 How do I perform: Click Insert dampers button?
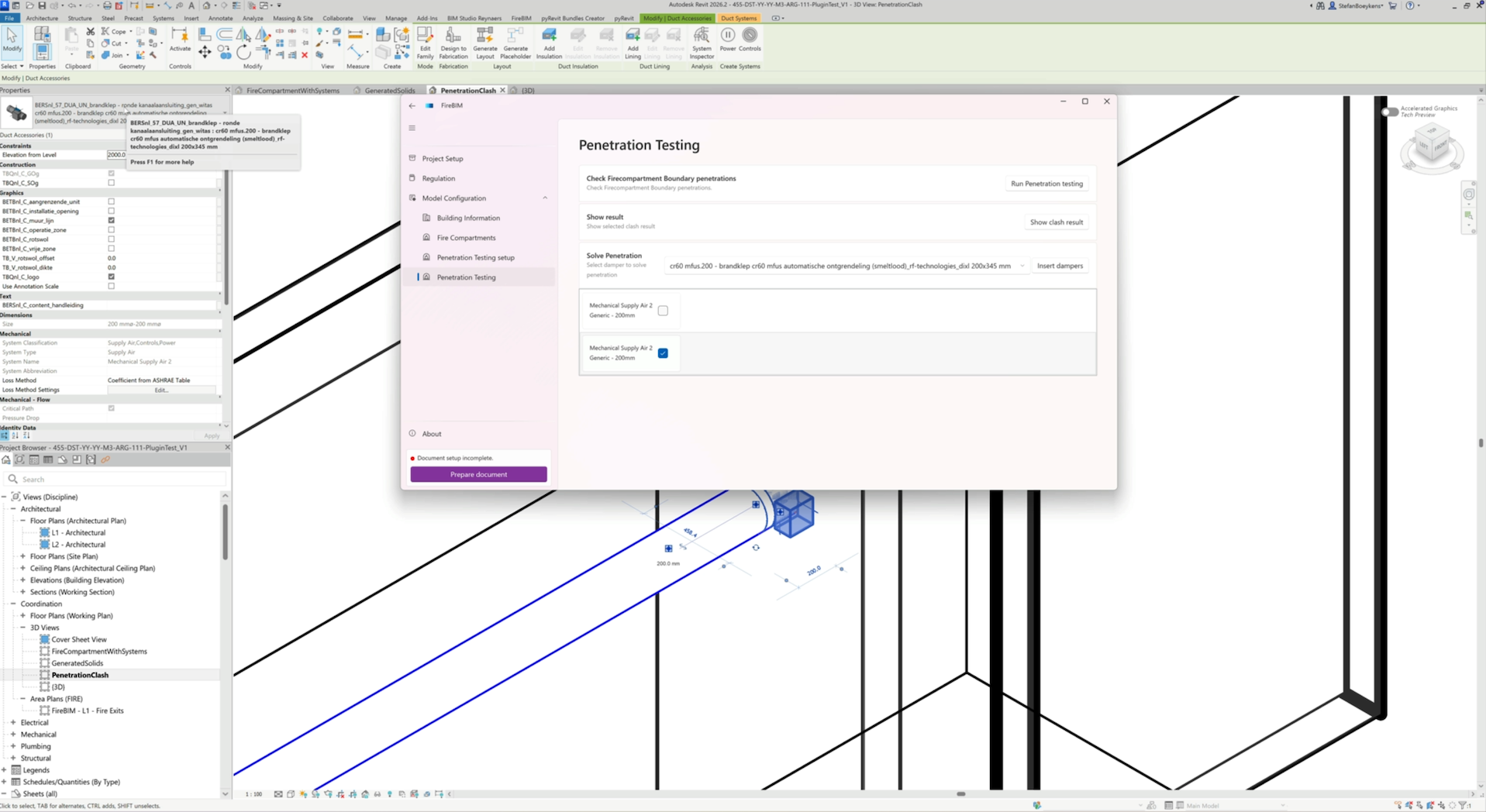(x=1060, y=266)
